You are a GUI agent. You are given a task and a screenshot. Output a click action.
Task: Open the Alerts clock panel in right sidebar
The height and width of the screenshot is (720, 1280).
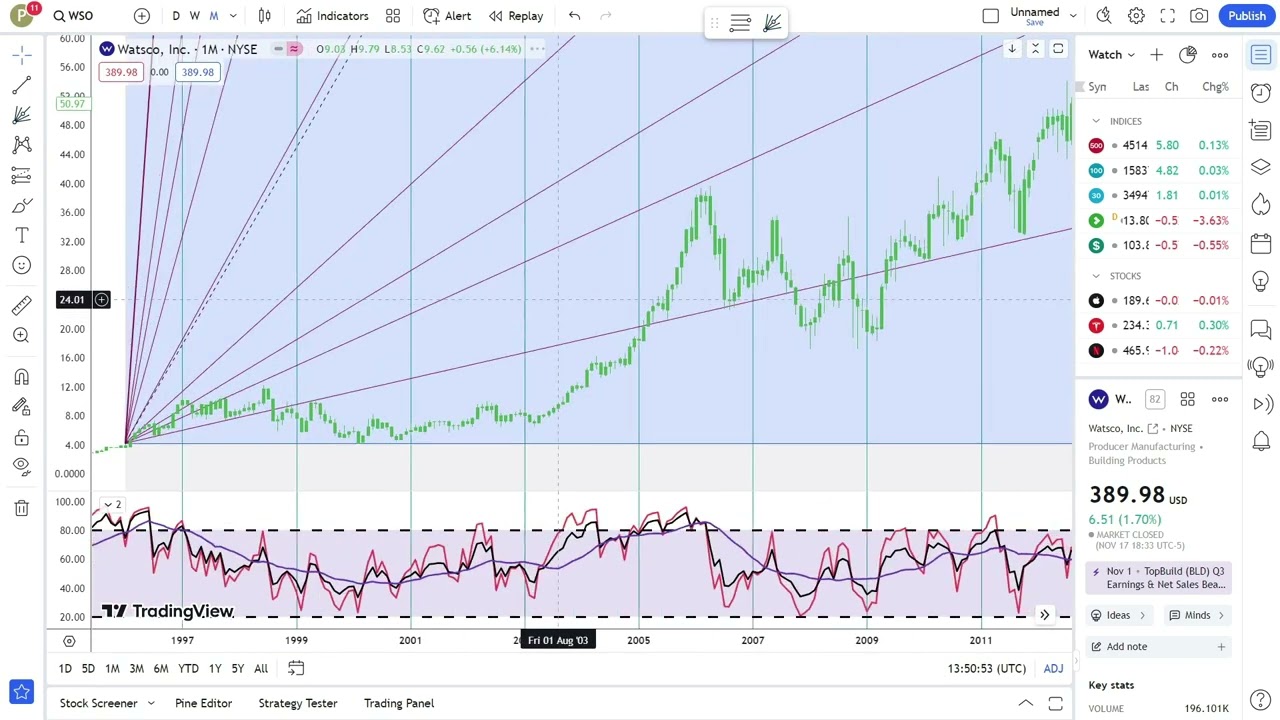(1261, 92)
